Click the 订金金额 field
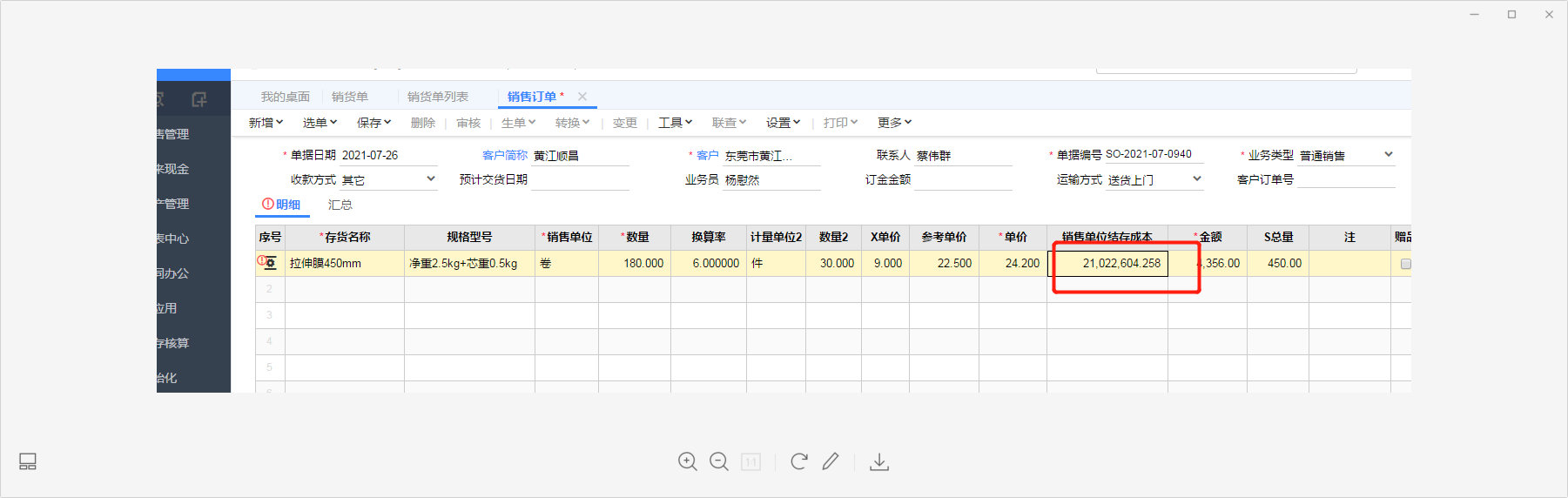This screenshot has height=498, width=1568. [963, 179]
